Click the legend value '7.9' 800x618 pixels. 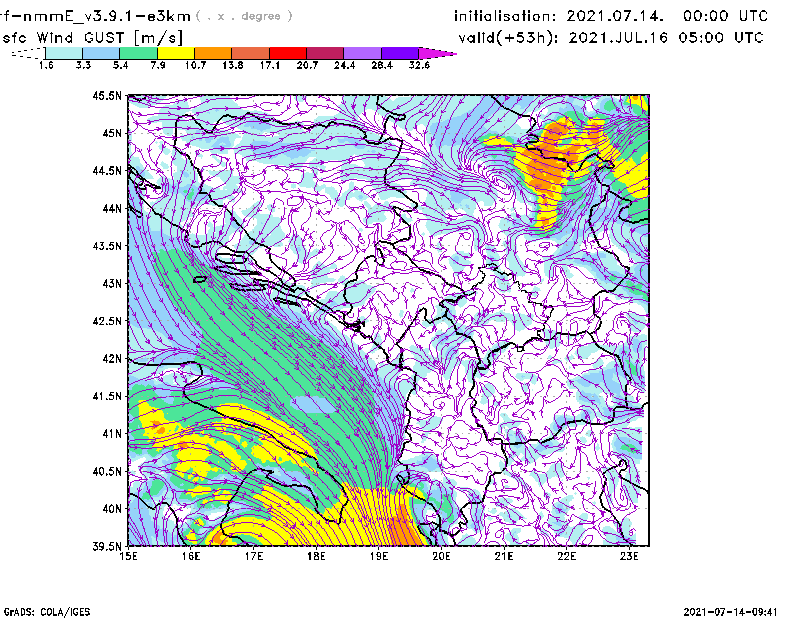pyautogui.click(x=158, y=66)
